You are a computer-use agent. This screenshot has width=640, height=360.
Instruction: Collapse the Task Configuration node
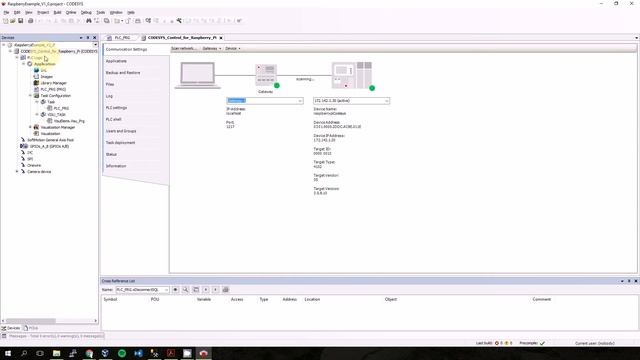[x=30, y=96]
